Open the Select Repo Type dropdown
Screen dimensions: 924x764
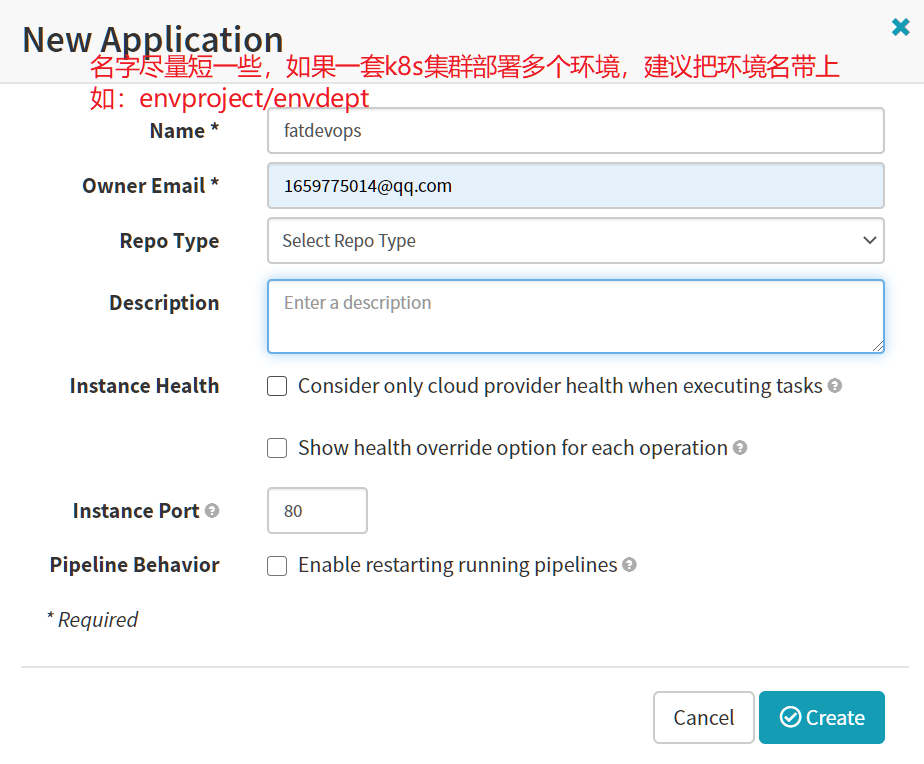pyautogui.click(x=575, y=241)
